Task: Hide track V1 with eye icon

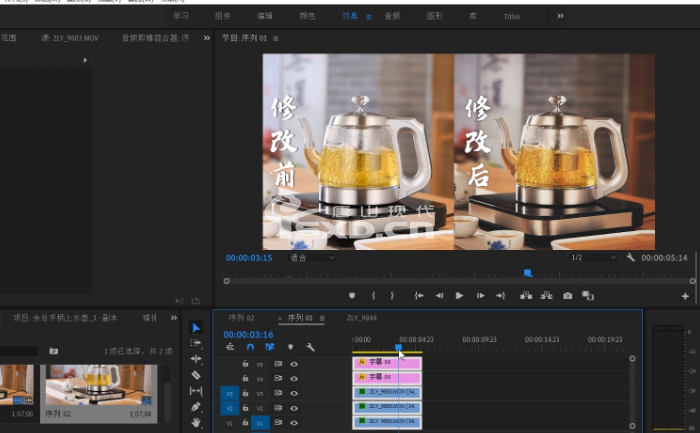Action: [x=294, y=423]
